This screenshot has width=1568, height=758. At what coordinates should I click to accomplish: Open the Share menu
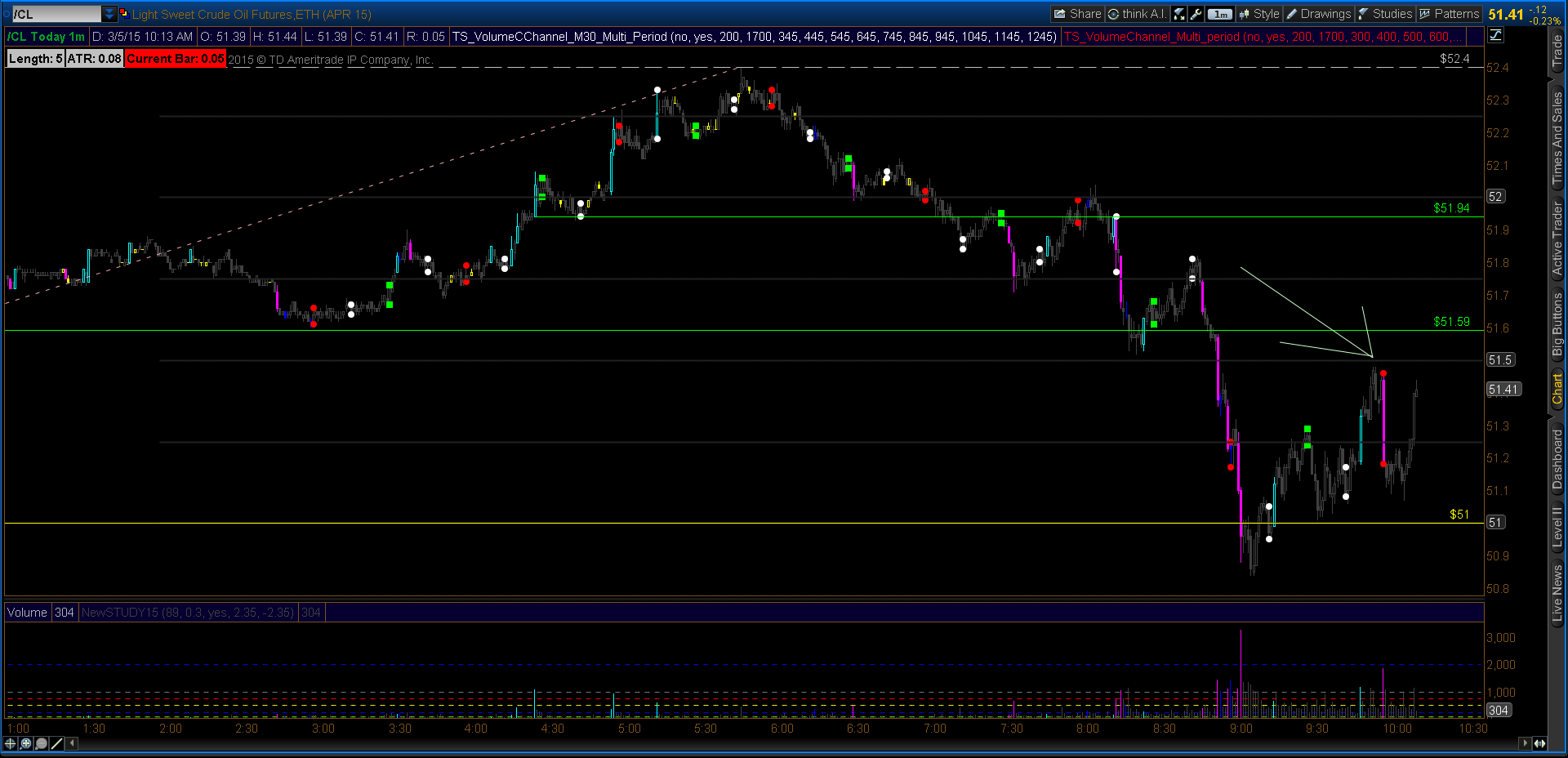coord(1077,14)
